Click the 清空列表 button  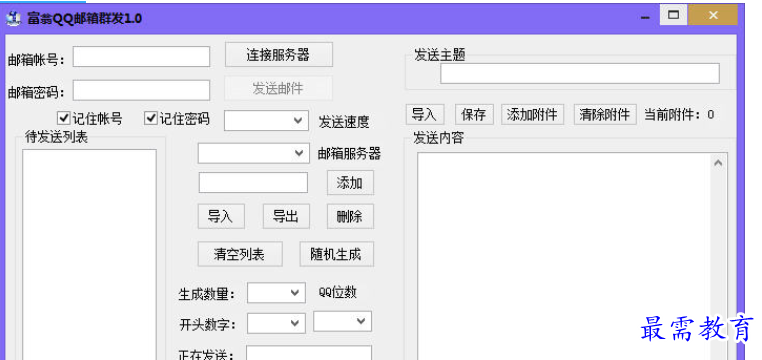pos(240,254)
